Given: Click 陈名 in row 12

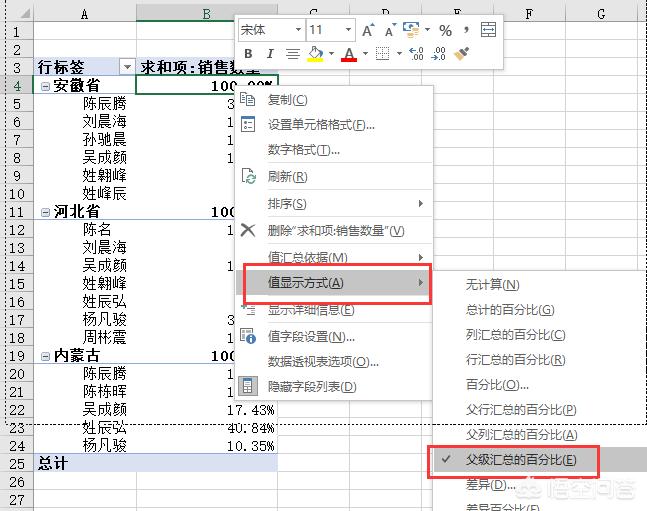Looking at the screenshot, I should [x=97, y=229].
